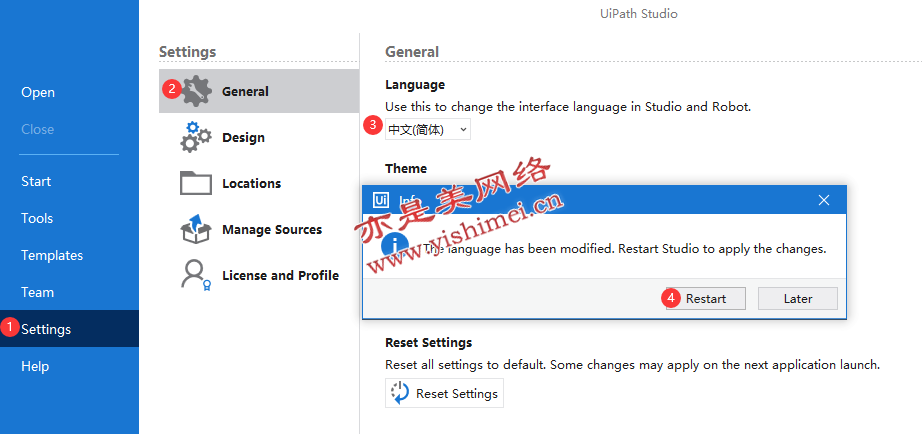
Task: Click Later to postpone restart
Action: coord(798,298)
